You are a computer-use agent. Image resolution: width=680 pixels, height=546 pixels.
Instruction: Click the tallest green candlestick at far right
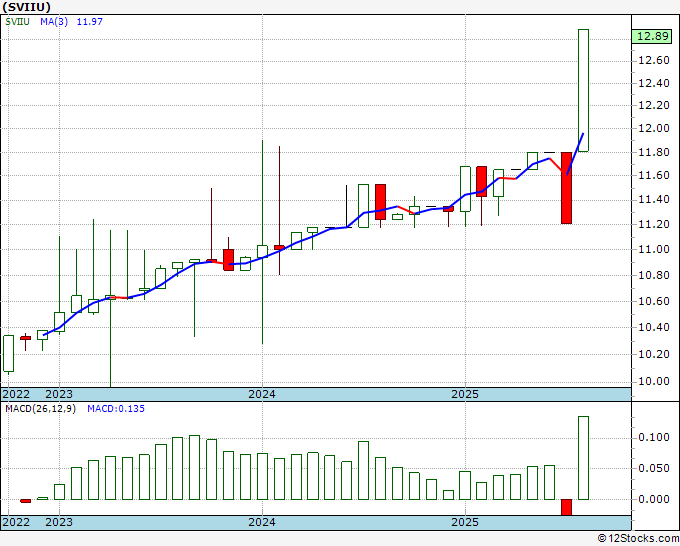coord(583,90)
